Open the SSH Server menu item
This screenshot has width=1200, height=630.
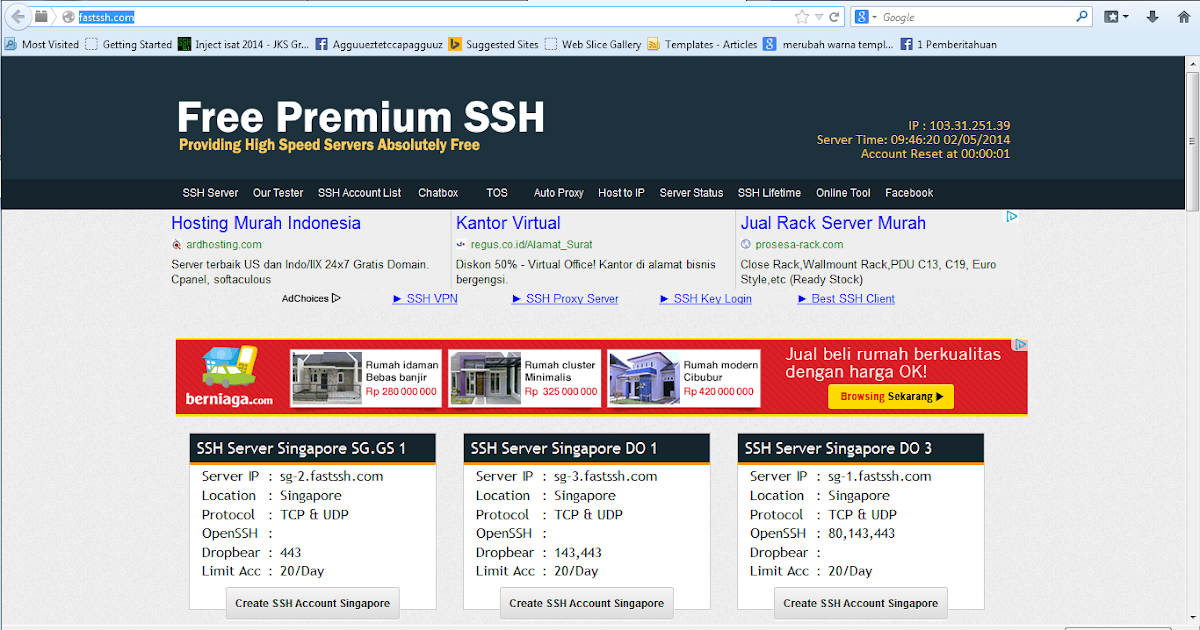(210, 193)
